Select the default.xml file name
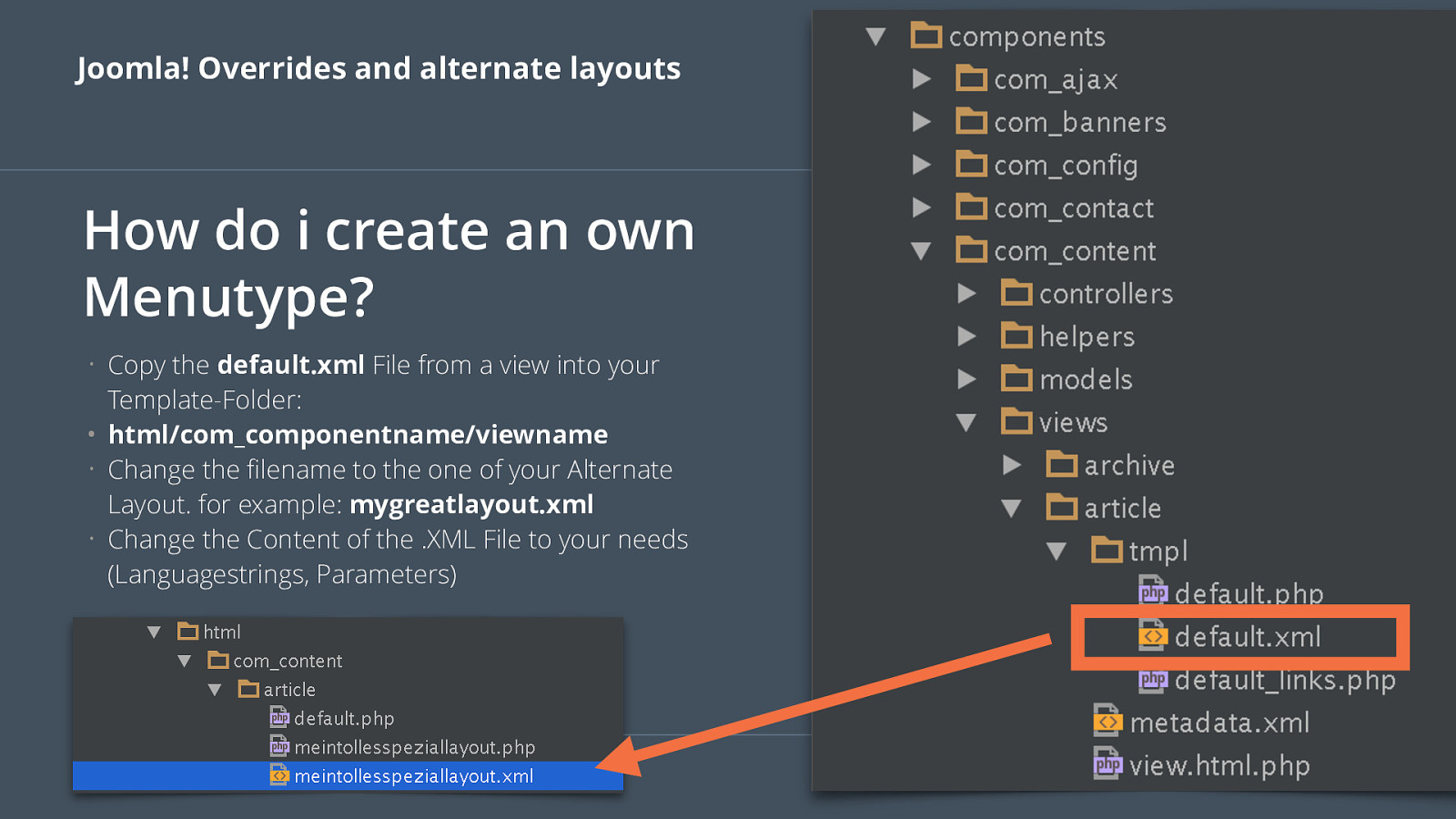The image size is (1456, 819). pyautogui.click(x=1248, y=637)
